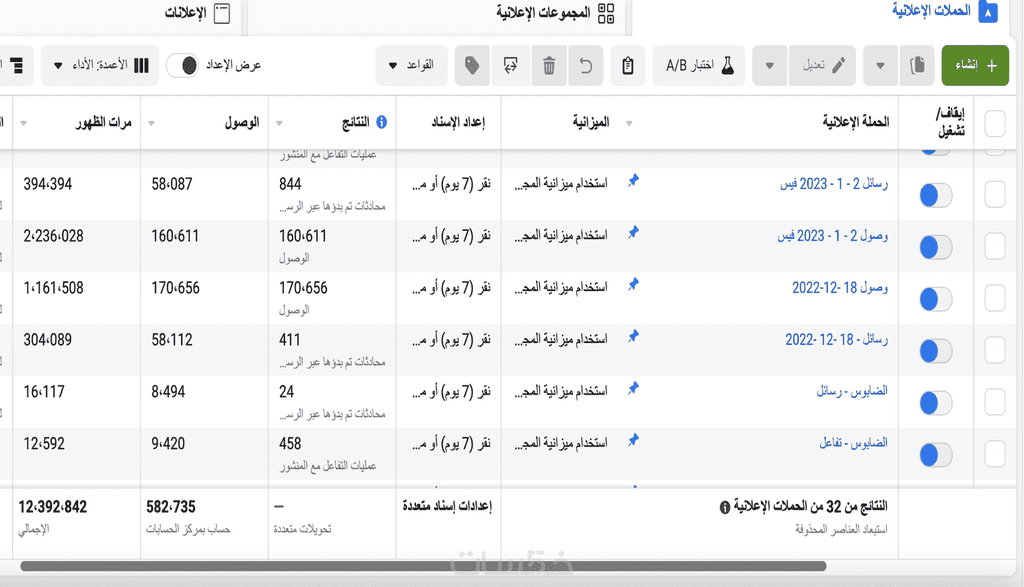Viewport: 1024px width, 587px height.
Task: Click the green إنشاء create button
Action: (x=975, y=65)
